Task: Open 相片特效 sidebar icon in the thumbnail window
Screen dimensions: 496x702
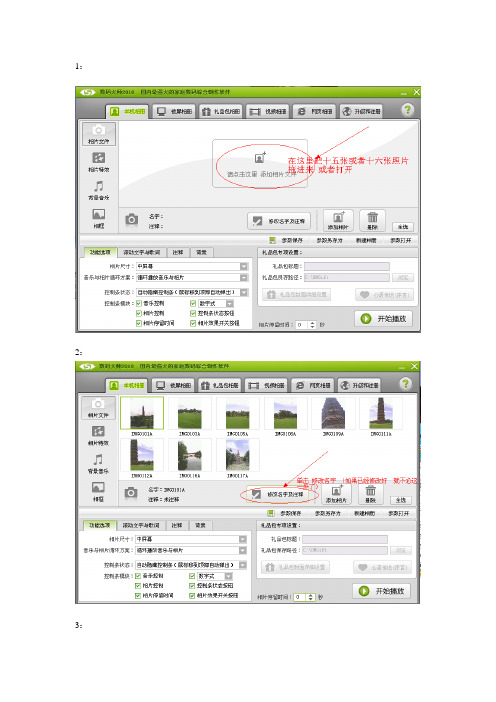Action: point(98,435)
